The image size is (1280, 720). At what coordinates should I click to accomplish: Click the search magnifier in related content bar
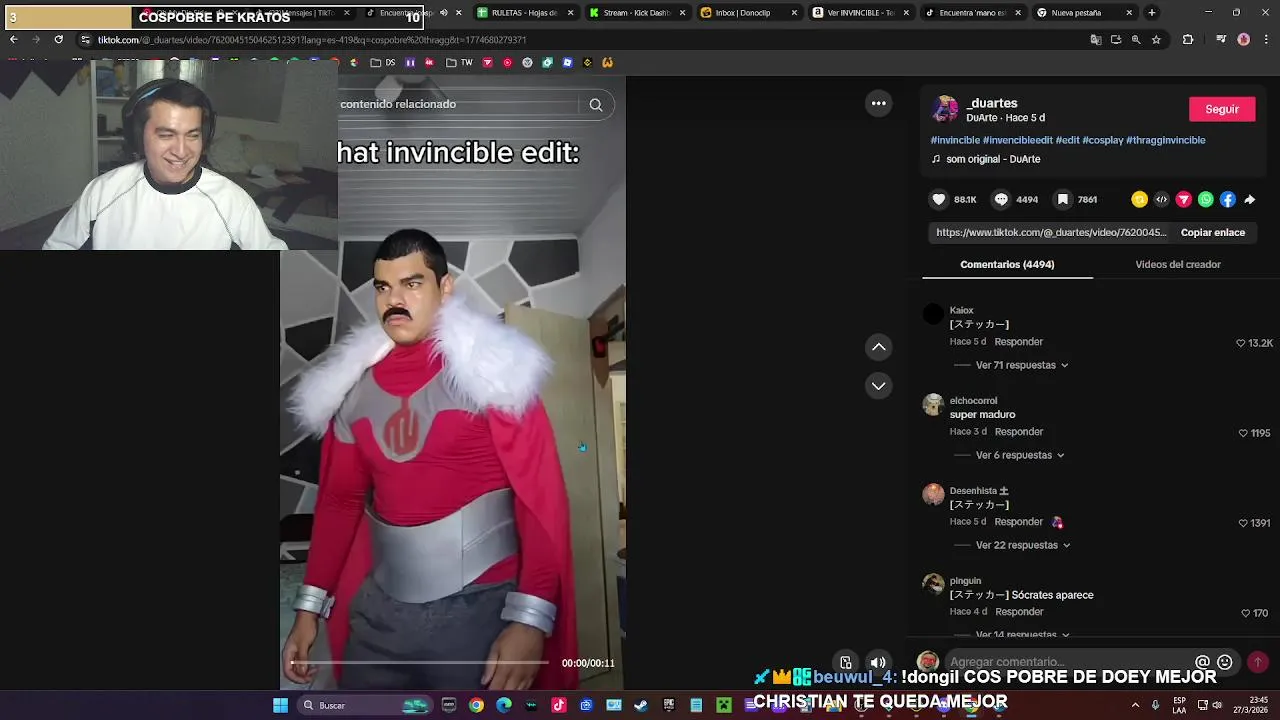tap(595, 105)
